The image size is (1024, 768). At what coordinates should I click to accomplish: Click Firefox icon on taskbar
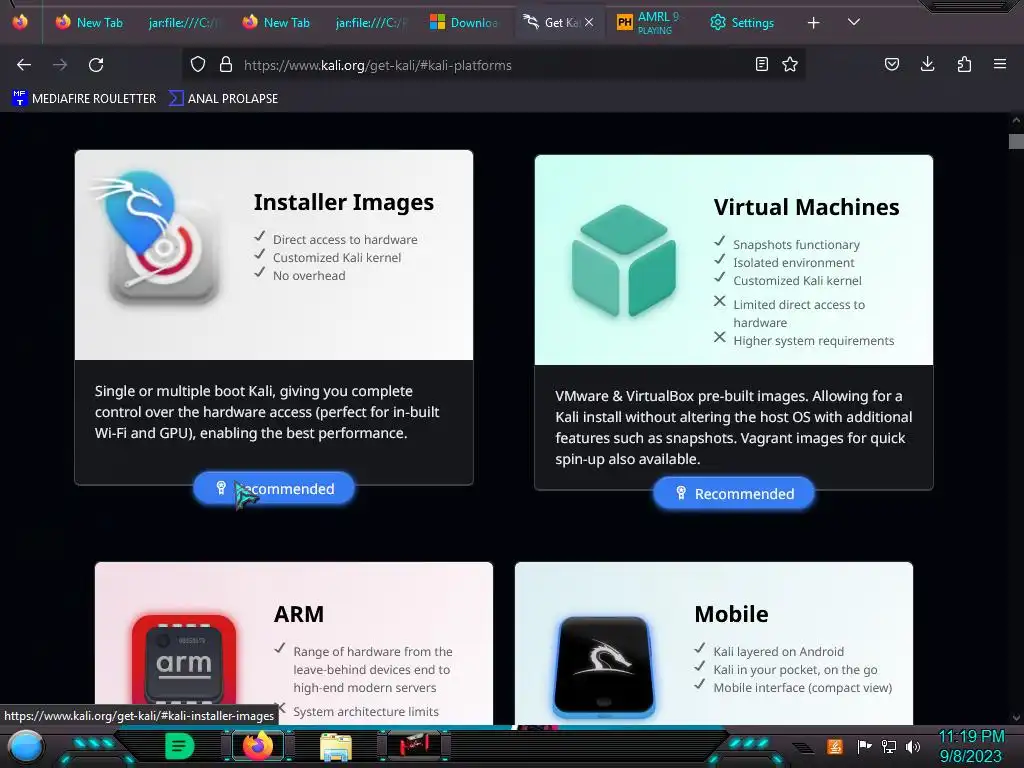tap(258, 746)
